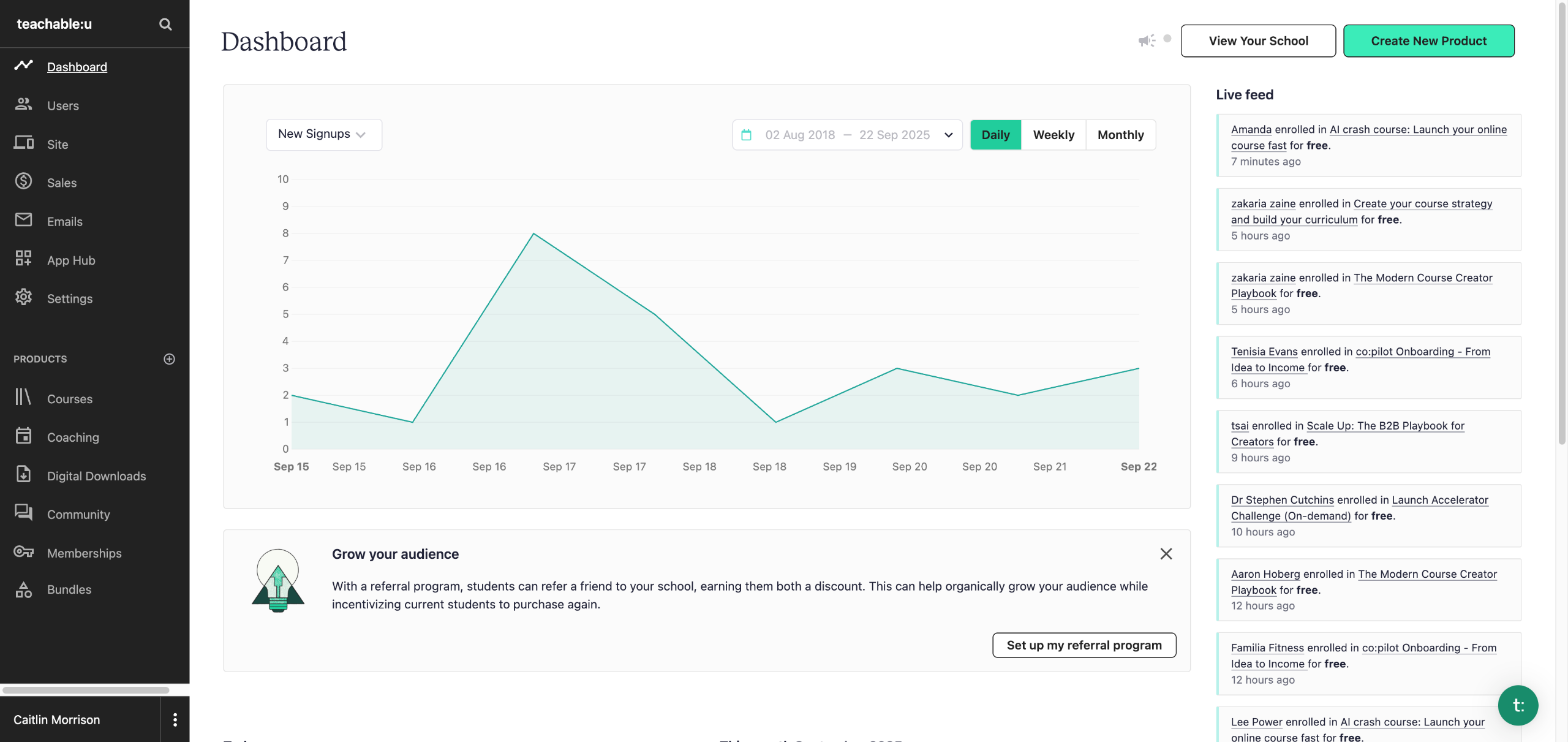
Task: Click the Sales dollar icon
Action: click(23, 181)
